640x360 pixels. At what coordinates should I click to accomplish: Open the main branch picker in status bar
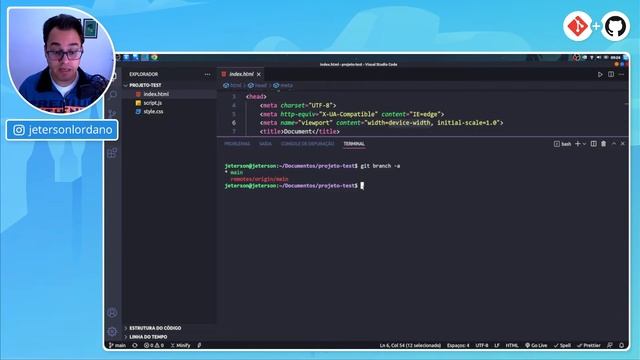coord(118,345)
